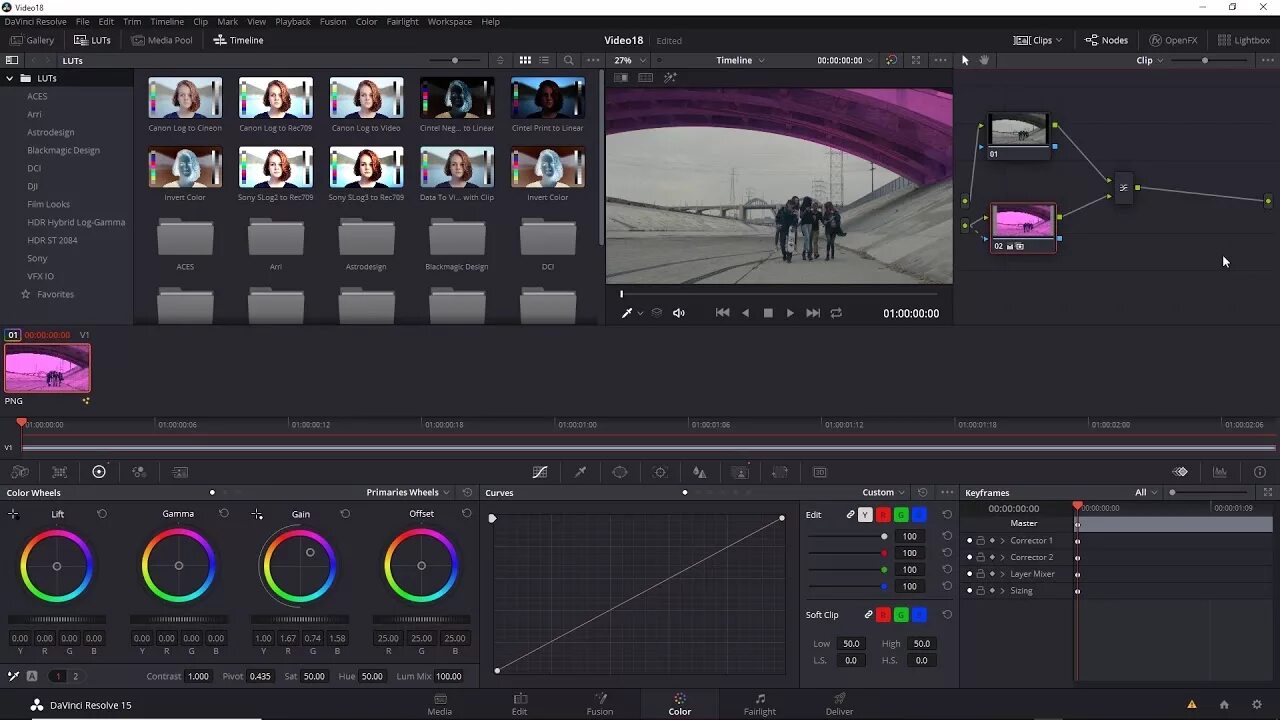
Task: Reset all Primaries Wheels
Action: (x=467, y=492)
